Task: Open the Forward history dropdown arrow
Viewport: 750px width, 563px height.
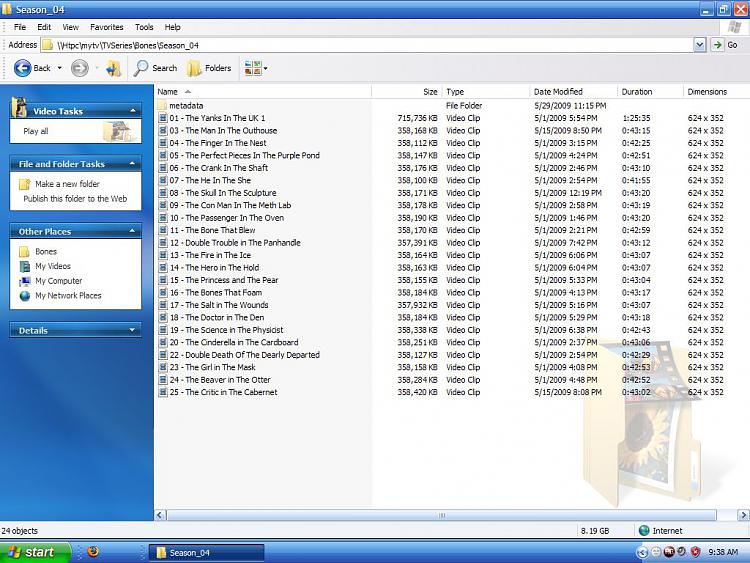Action: click(x=96, y=68)
